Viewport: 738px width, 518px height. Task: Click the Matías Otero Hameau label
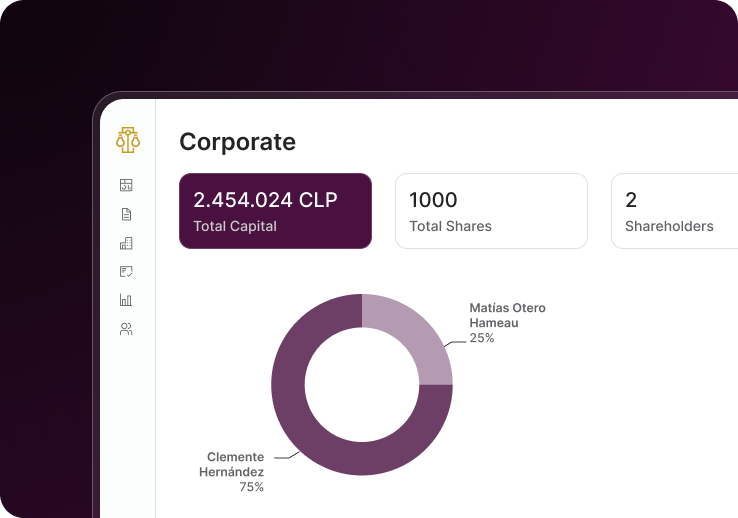tap(507, 315)
